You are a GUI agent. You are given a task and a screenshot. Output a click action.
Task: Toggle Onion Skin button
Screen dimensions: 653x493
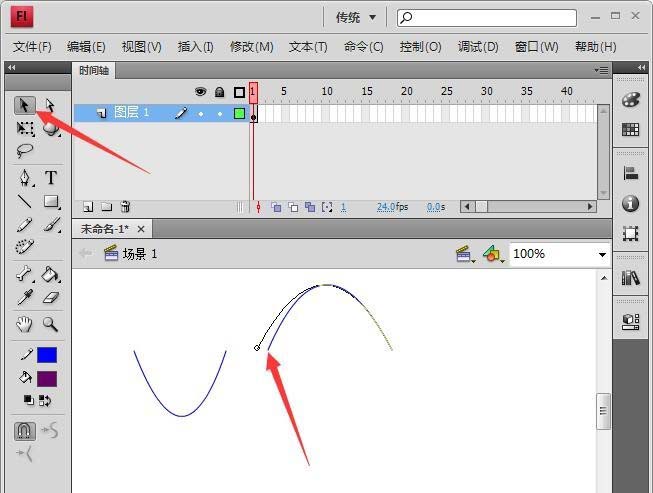[x=276, y=207]
